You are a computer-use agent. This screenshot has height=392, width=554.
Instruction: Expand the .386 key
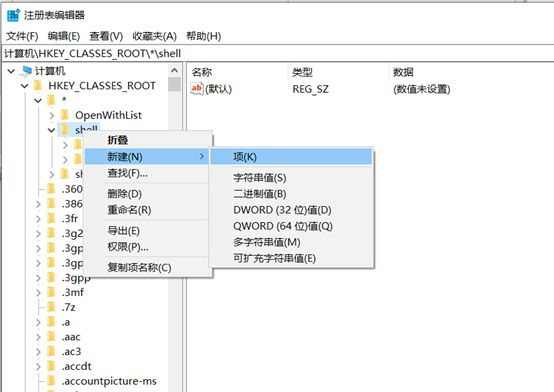38,204
